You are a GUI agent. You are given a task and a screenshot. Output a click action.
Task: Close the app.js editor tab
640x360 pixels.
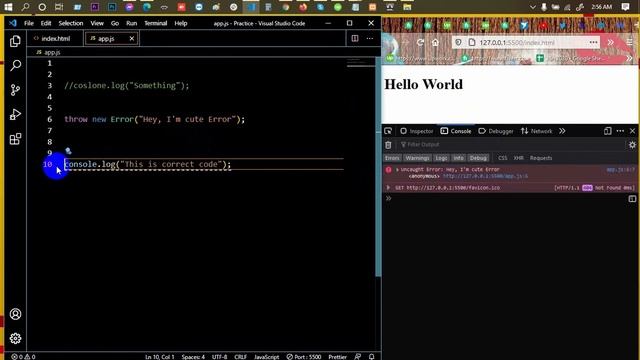point(132,38)
